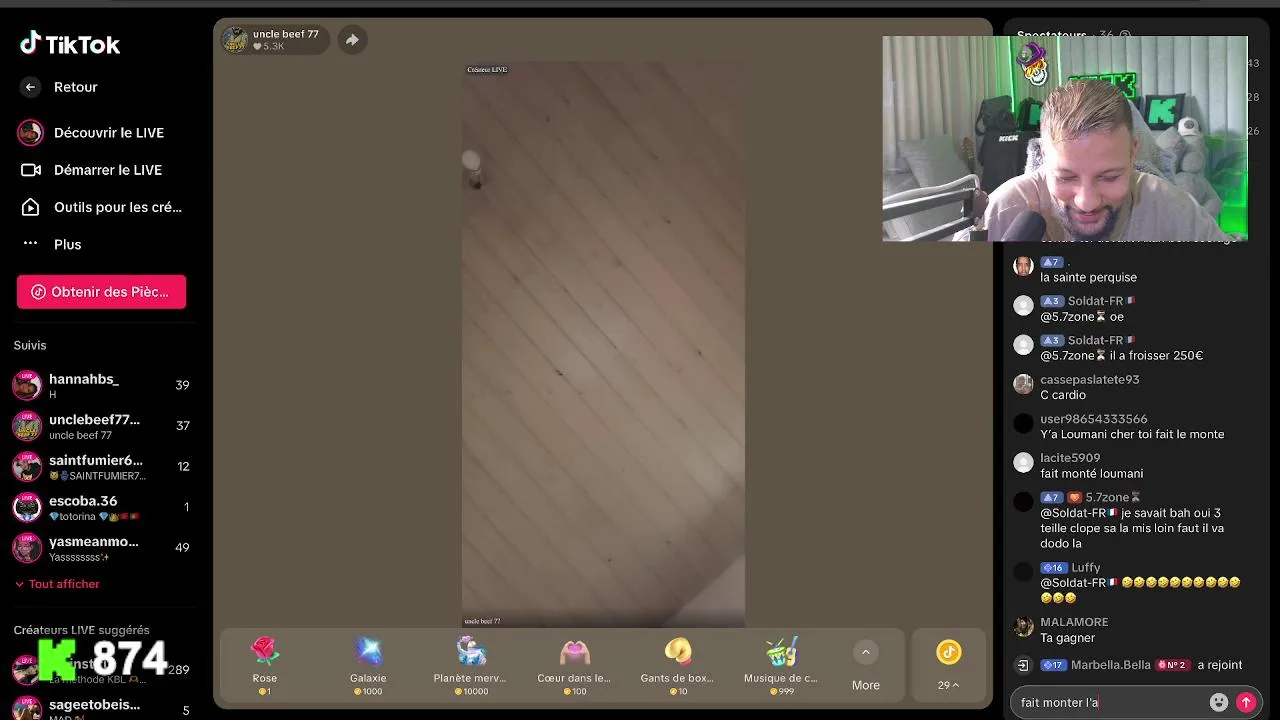Send a Galaxie gift

coord(368,665)
